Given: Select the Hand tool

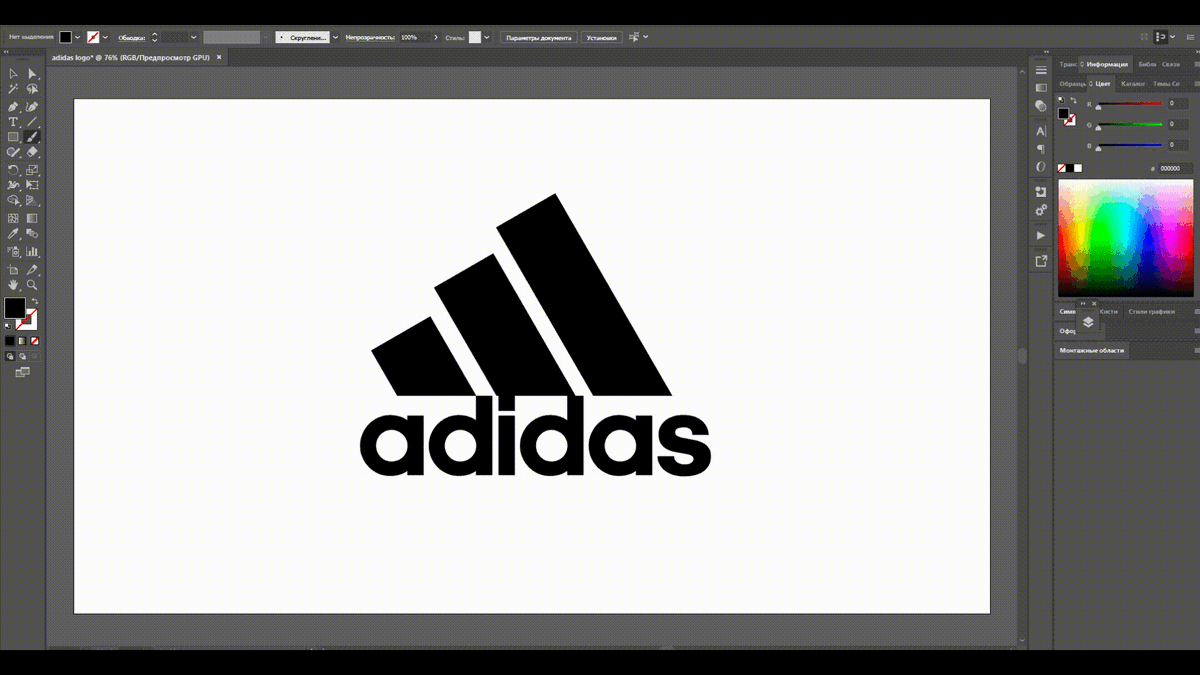Looking at the screenshot, I should pyautogui.click(x=13, y=285).
